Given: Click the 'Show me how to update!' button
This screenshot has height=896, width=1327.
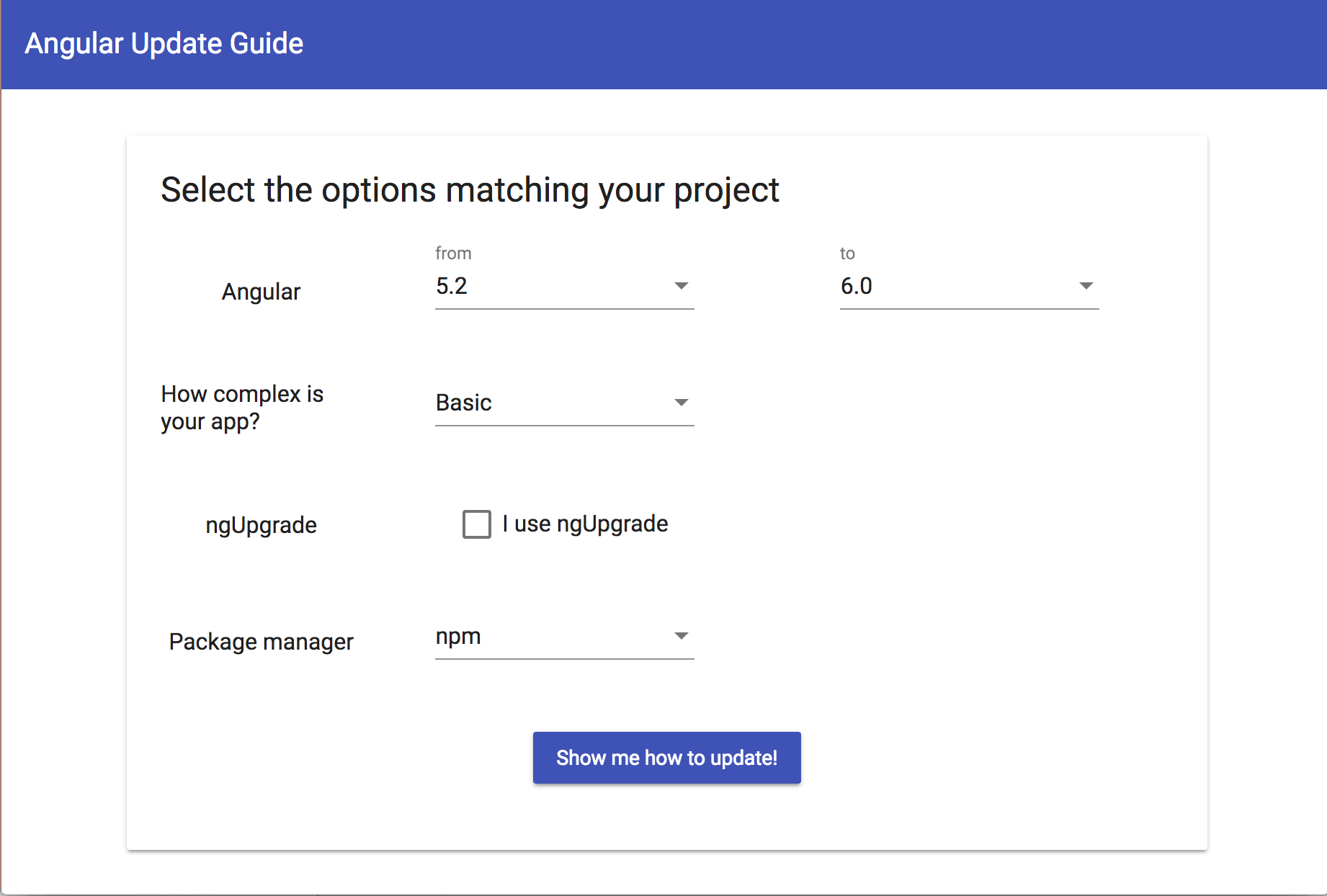Looking at the screenshot, I should pos(666,758).
